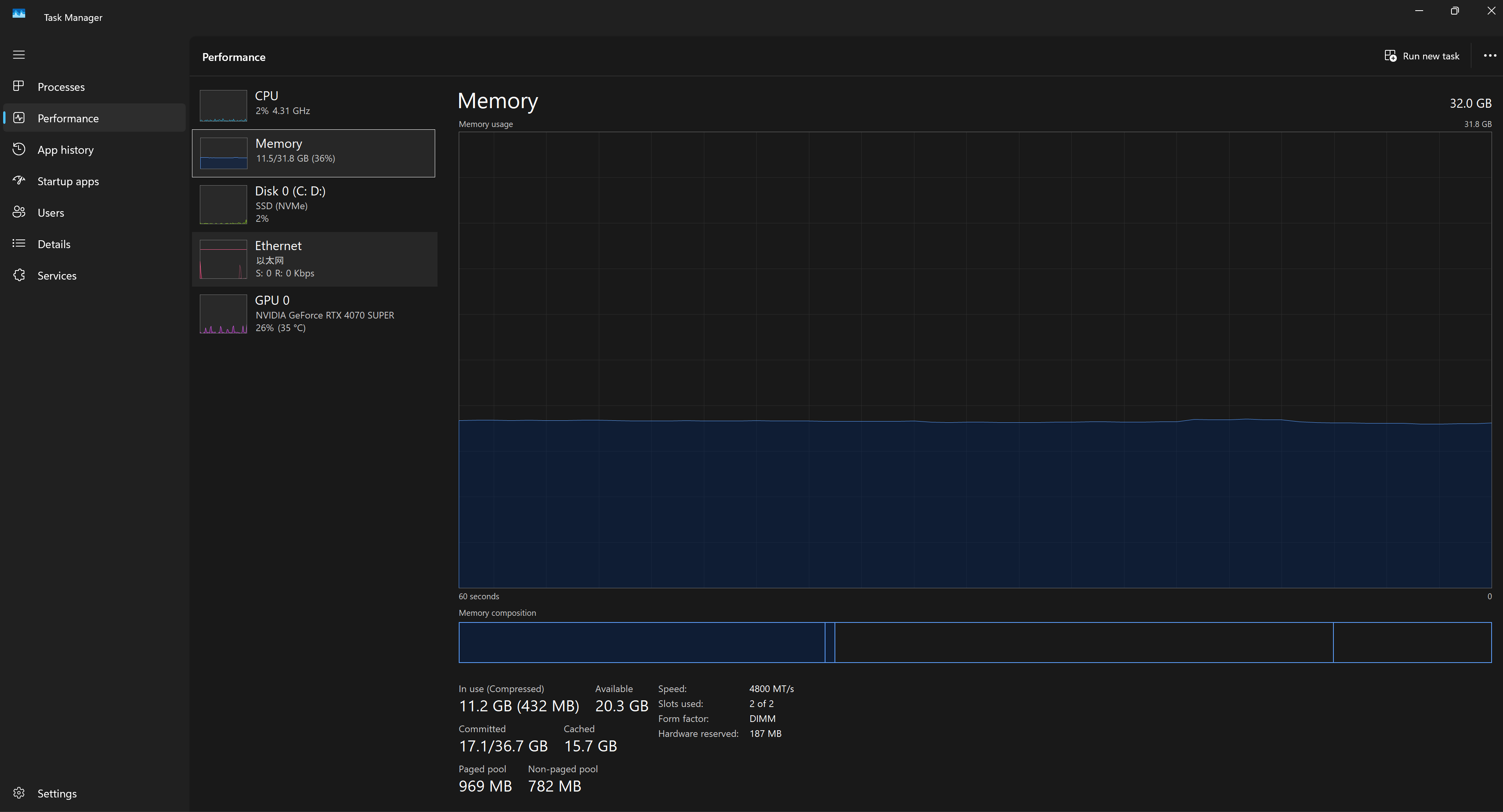1503x812 pixels.
Task: Switch to the Performance page
Action: click(68, 118)
